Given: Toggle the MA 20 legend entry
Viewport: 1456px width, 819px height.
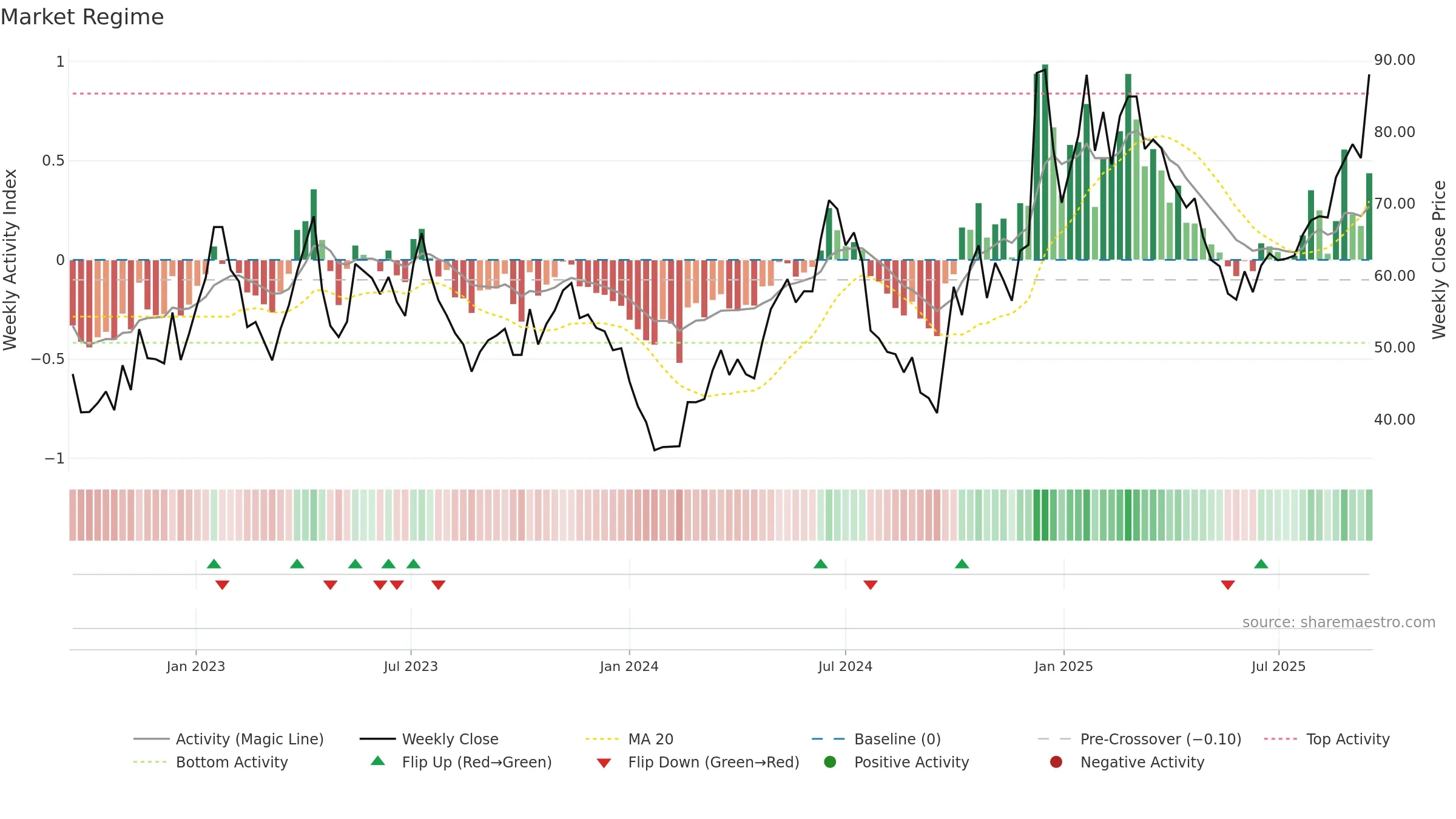Looking at the screenshot, I should tap(629, 739).
